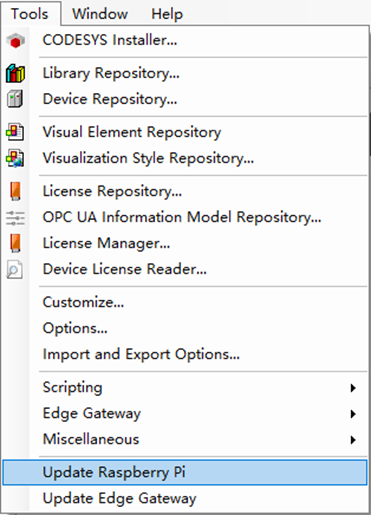Open the Help menu
The height and width of the screenshot is (515, 371).
click(167, 14)
